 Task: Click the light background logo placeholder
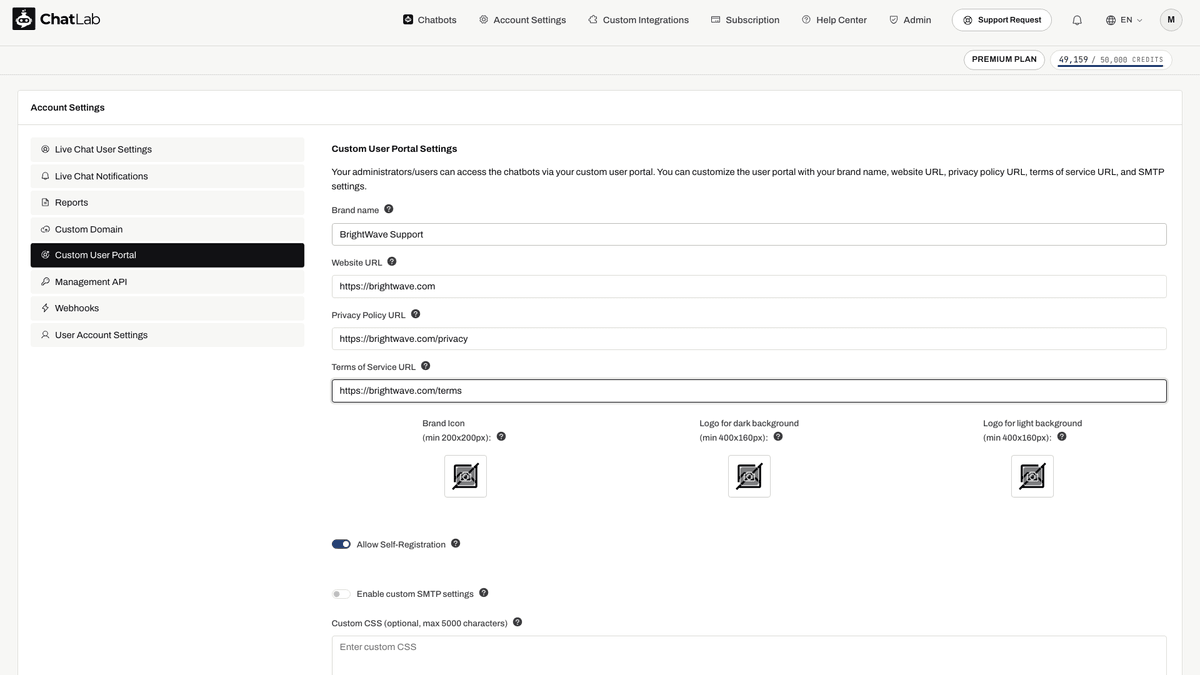[x=1032, y=476]
